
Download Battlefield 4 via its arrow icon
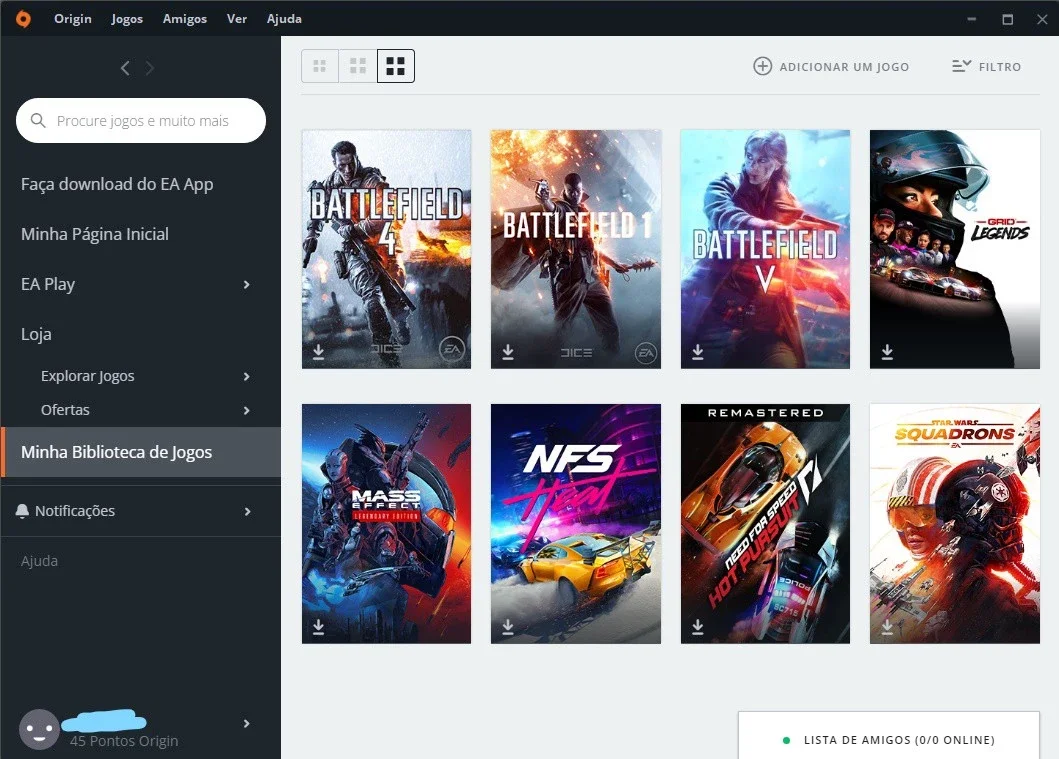(x=319, y=352)
